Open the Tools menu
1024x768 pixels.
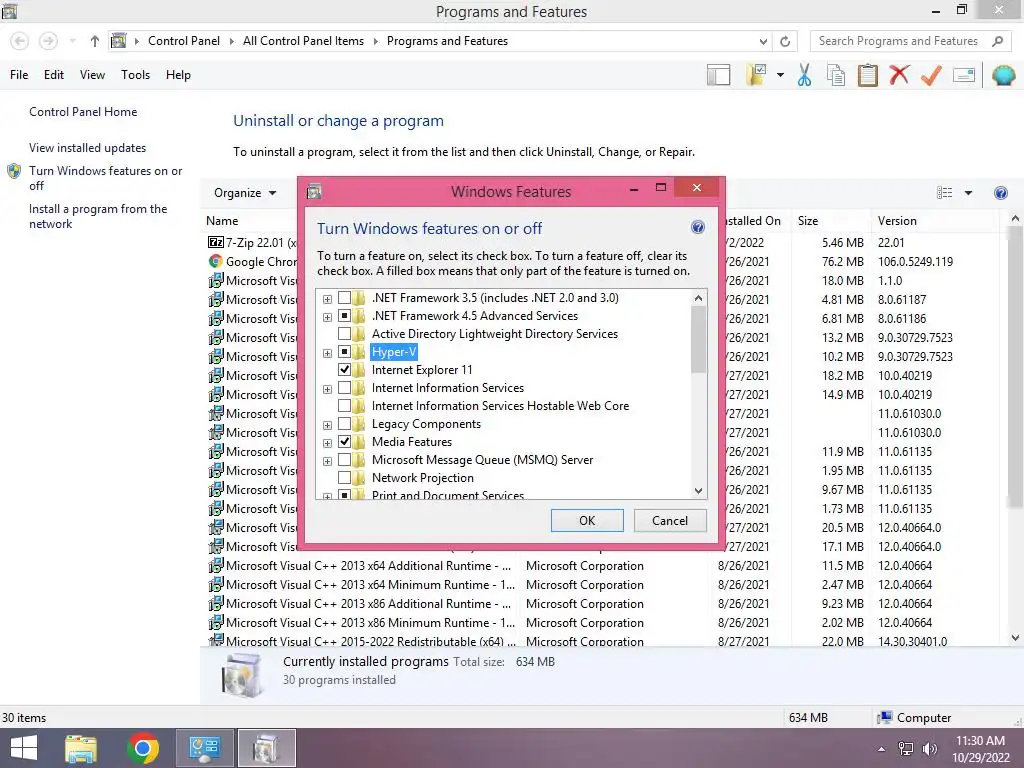click(135, 74)
